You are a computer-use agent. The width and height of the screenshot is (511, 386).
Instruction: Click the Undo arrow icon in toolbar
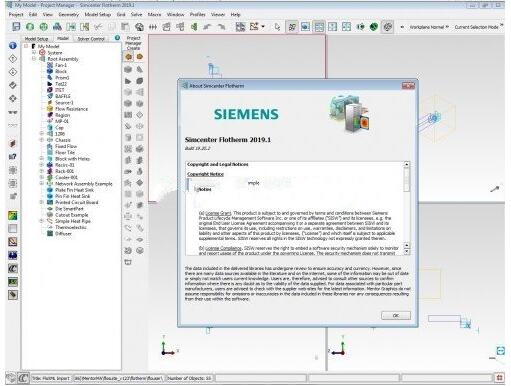point(208,27)
